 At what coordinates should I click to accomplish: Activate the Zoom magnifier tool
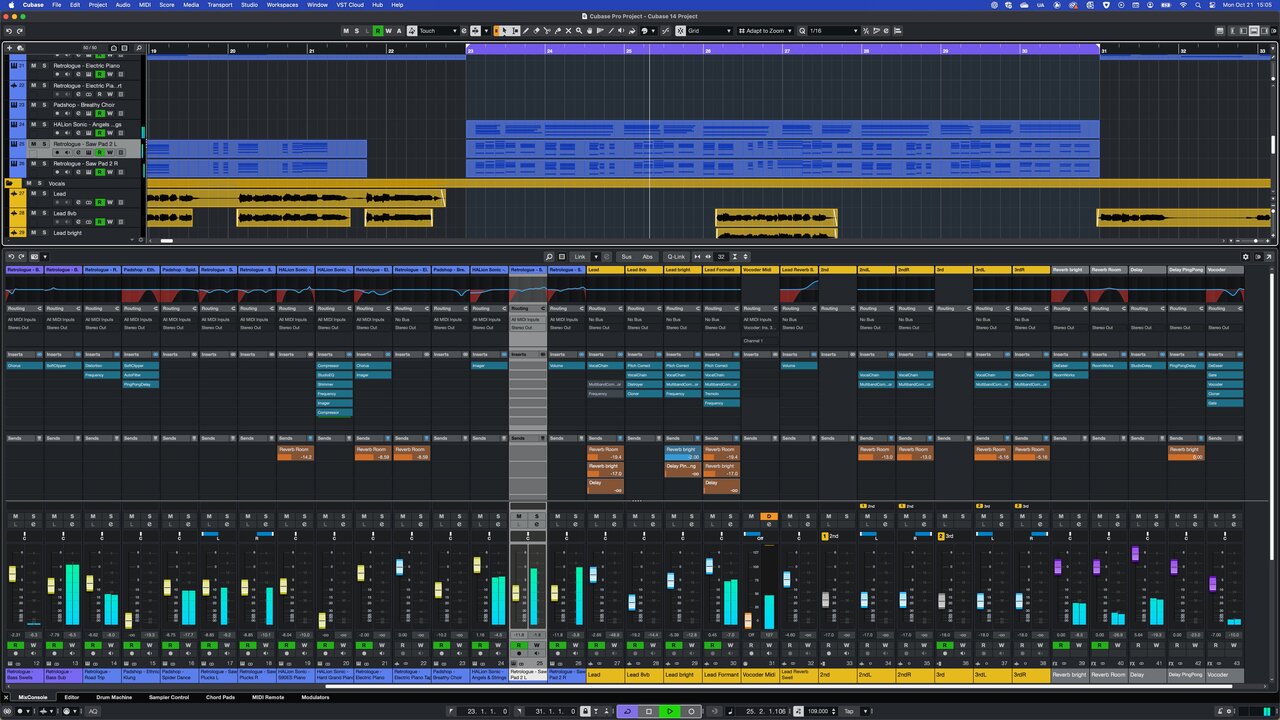pyautogui.click(x=579, y=31)
